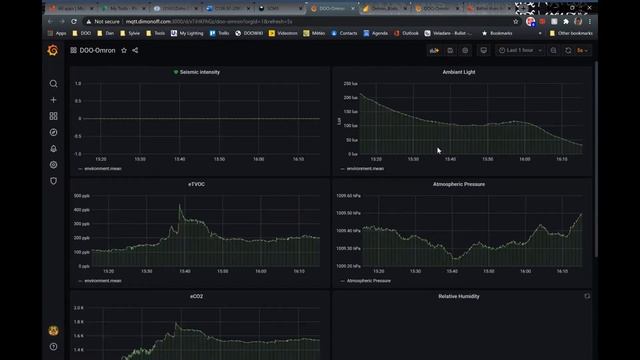Save the dashboard with the disk icon
The image size is (640, 360).
point(450,50)
